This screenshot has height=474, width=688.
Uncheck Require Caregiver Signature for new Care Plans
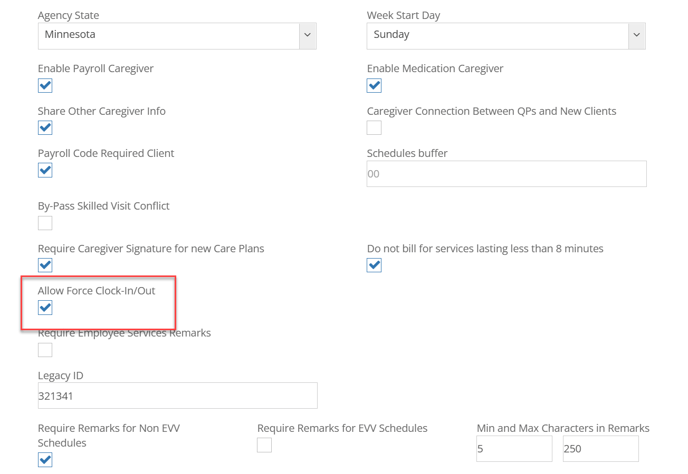click(45, 265)
